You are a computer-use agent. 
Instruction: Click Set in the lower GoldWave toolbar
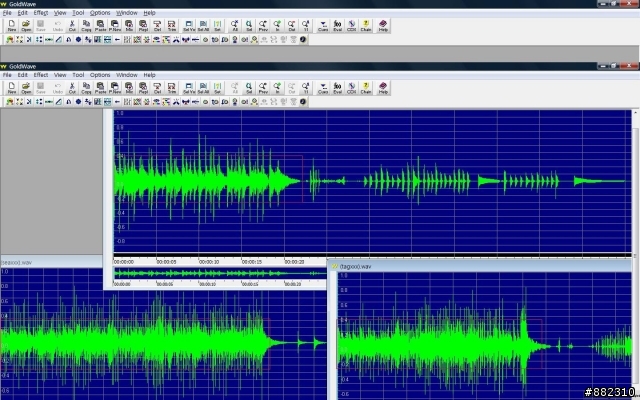[x=218, y=87]
